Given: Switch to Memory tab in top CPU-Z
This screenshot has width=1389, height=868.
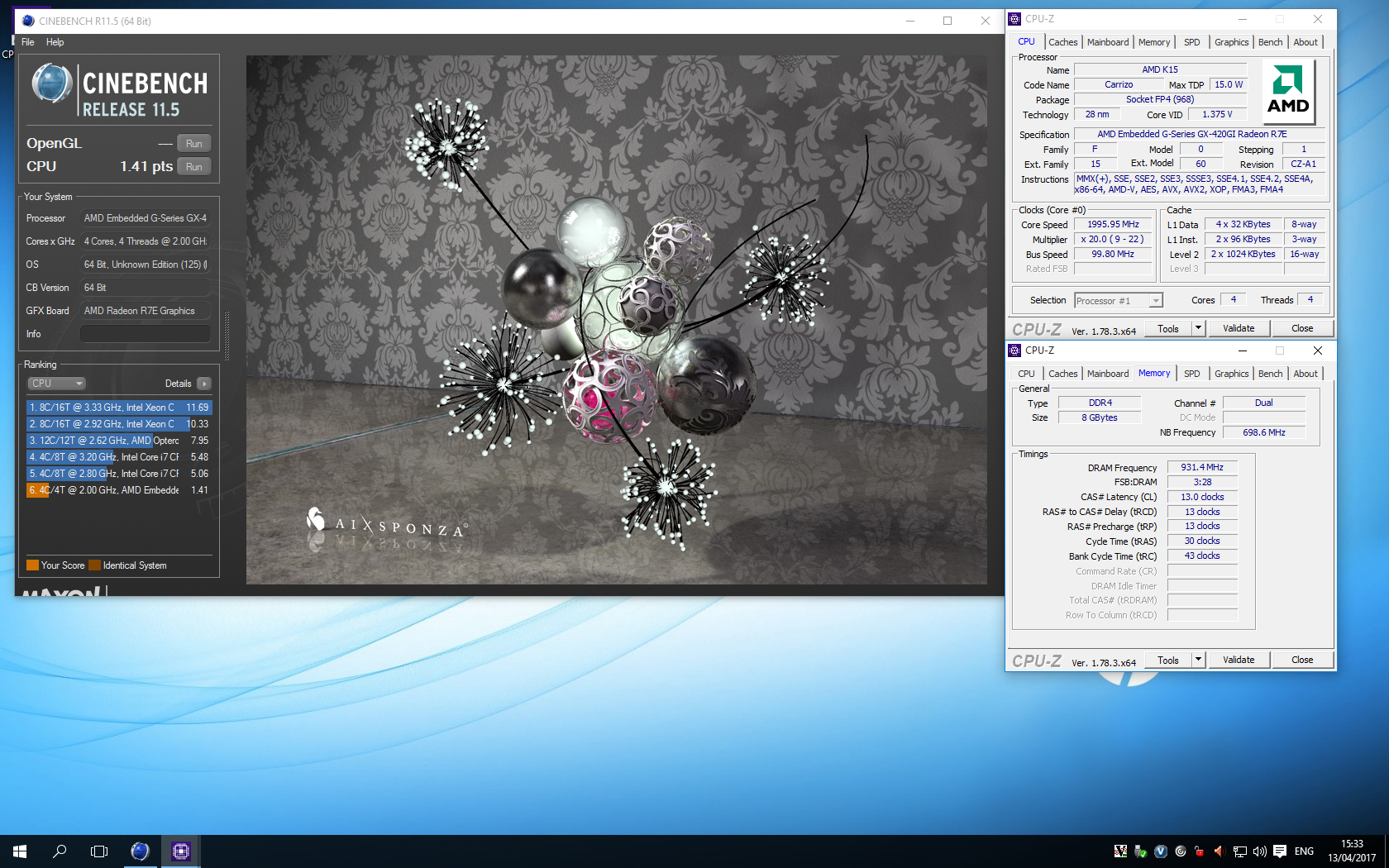Looking at the screenshot, I should coord(1154,42).
